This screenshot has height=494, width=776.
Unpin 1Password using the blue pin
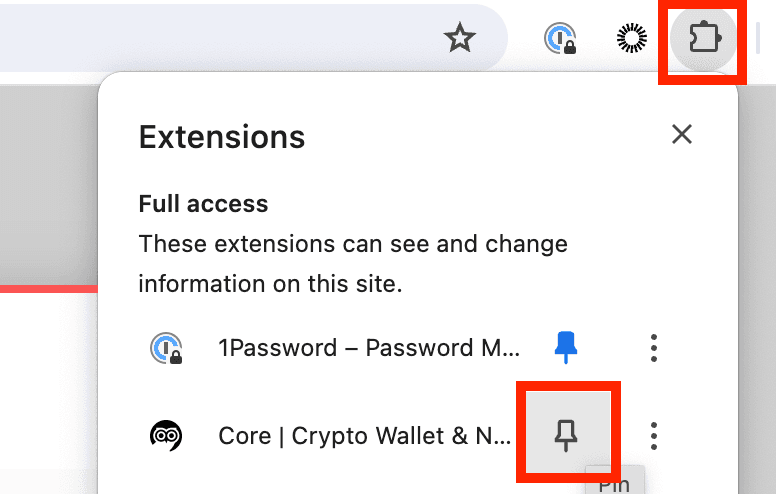tap(566, 348)
